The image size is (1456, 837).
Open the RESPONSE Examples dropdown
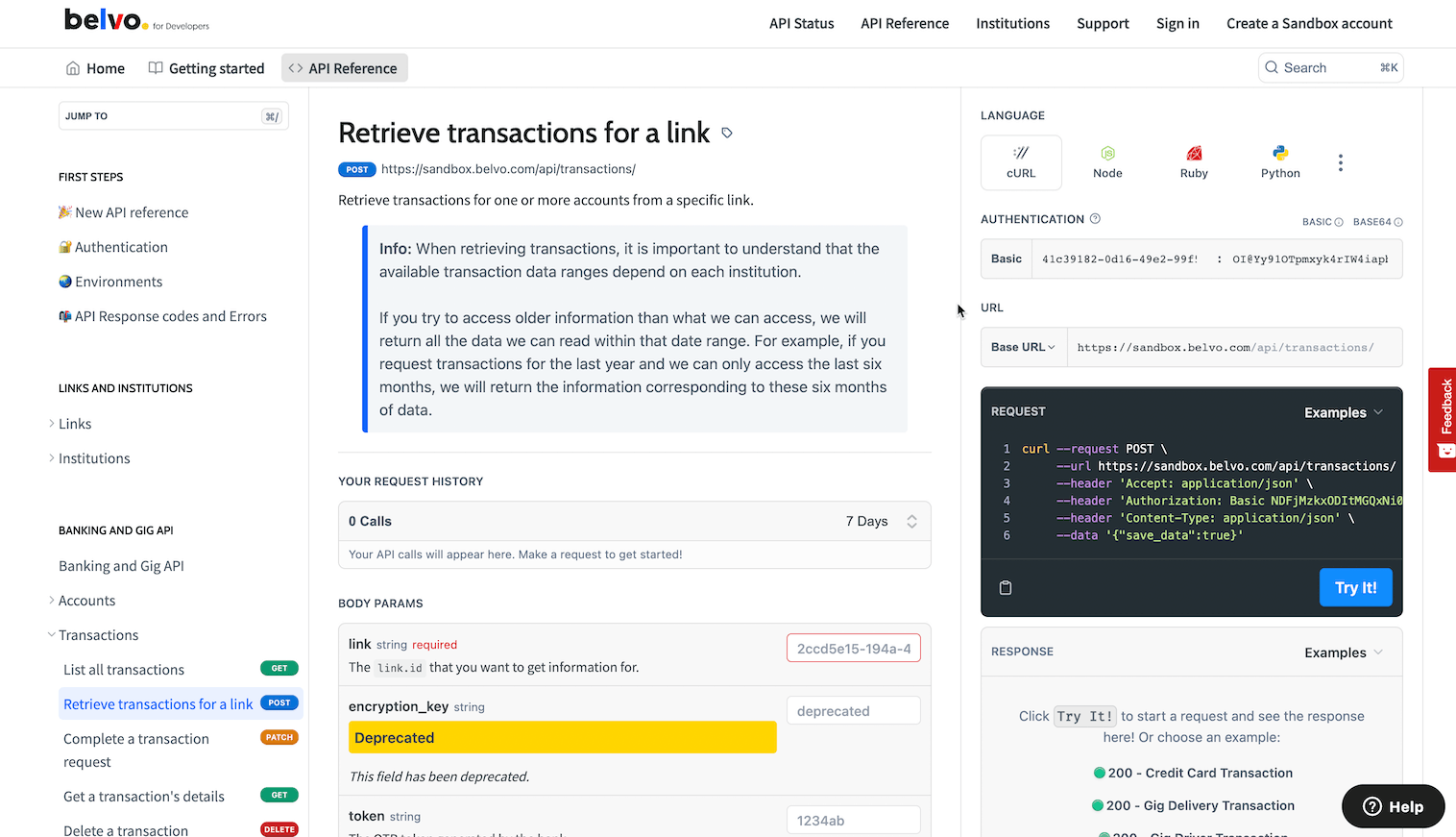click(1344, 652)
